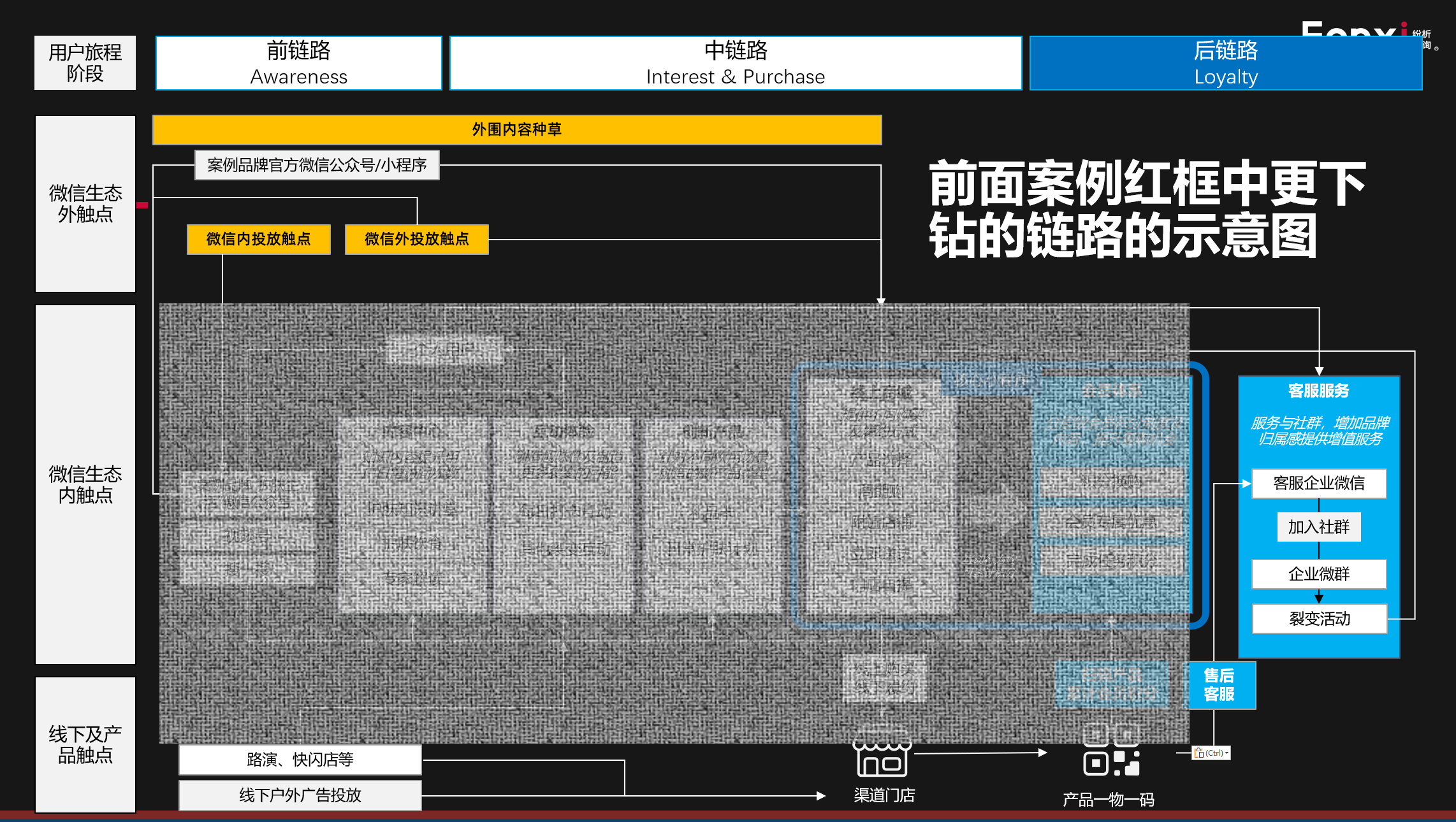Click the 微信外投放触点 box
This screenshot has width=1456, height=822.
pos(416,240)
